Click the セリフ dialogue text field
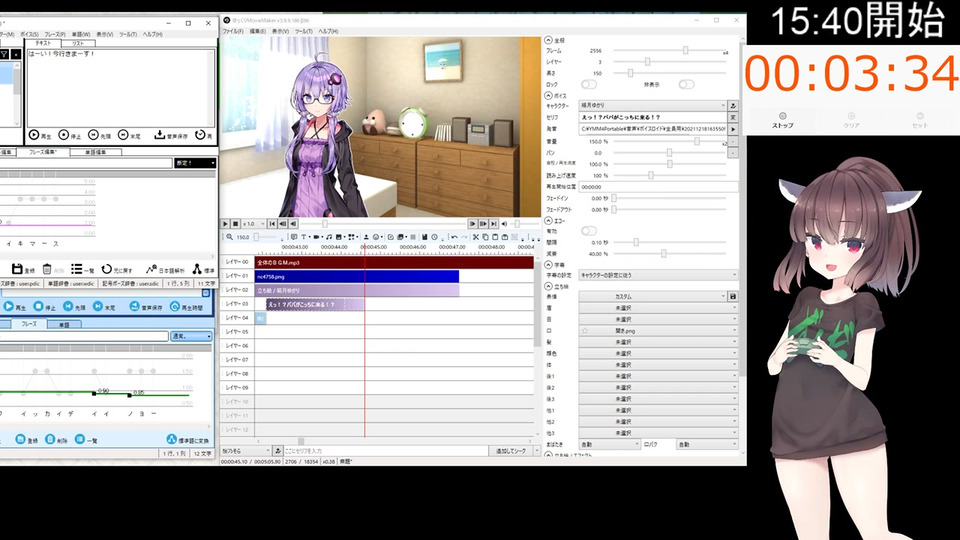960x540 pixels. [x=653, y=117]
